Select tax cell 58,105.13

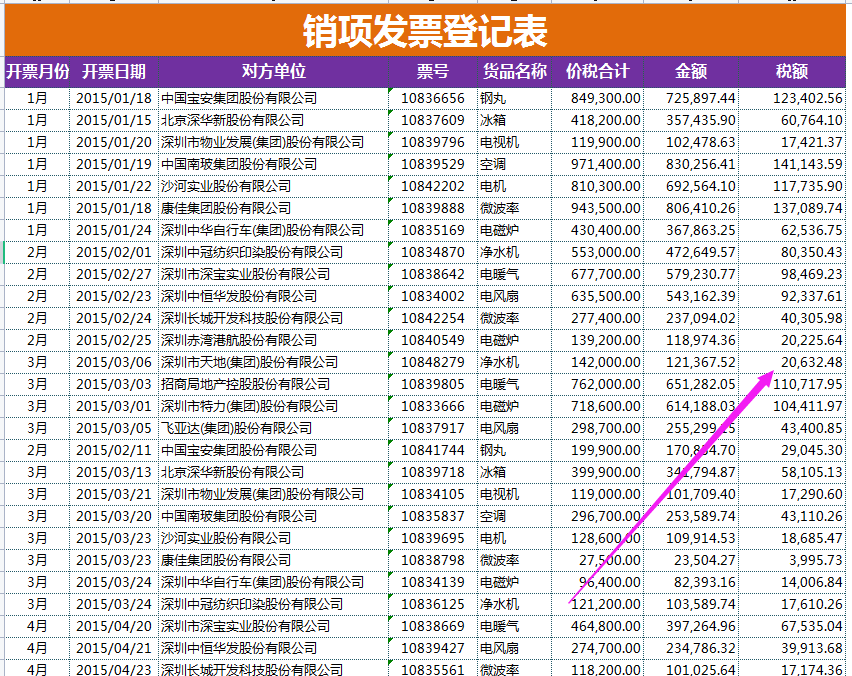coord(792,472)
